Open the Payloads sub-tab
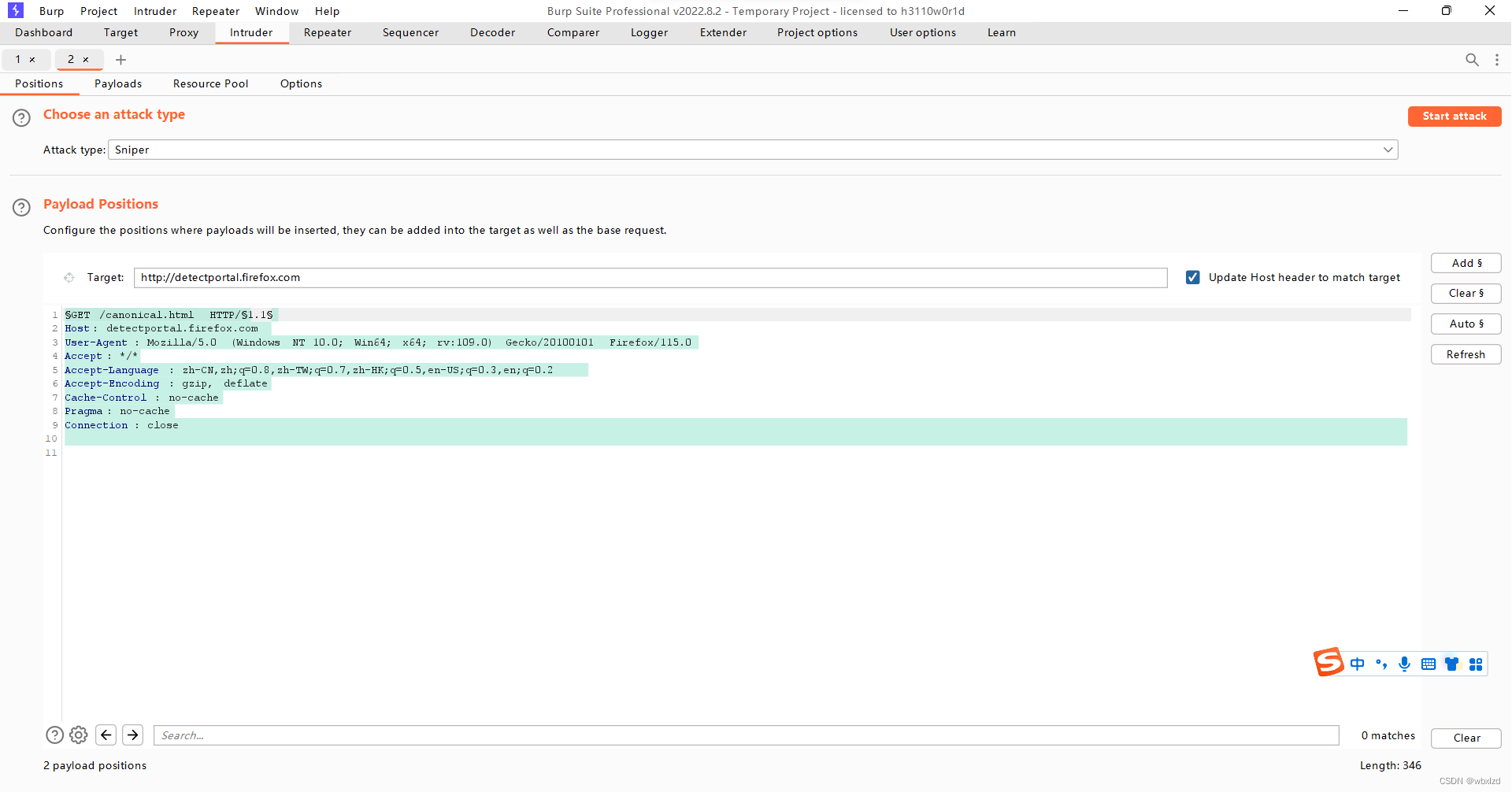The height and width of the screenshot is (792, 1512). (118, 83)
